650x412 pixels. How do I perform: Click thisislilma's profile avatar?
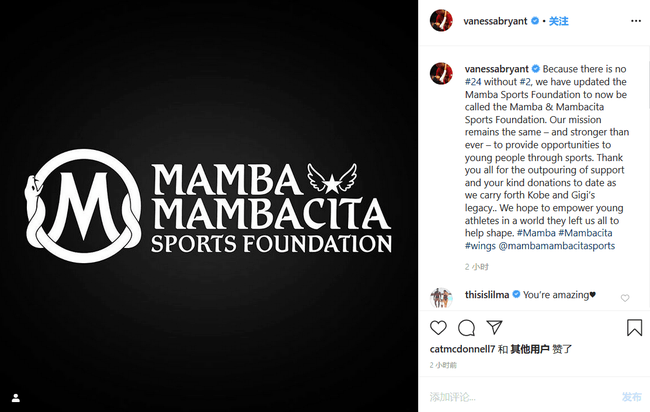click(x=441, y=297)
